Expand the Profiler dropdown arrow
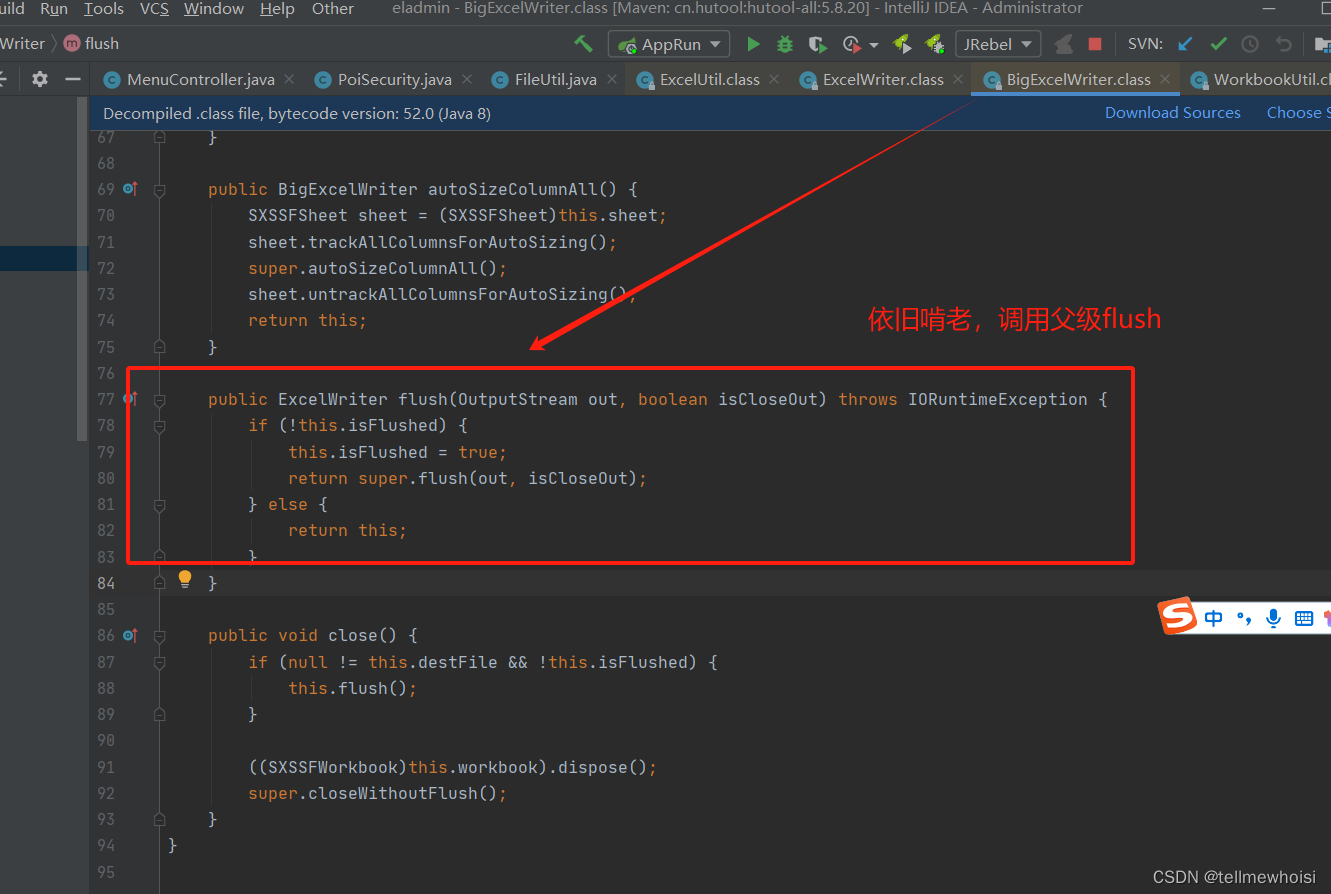This screenshot has width=1331, height=894. 873,45
